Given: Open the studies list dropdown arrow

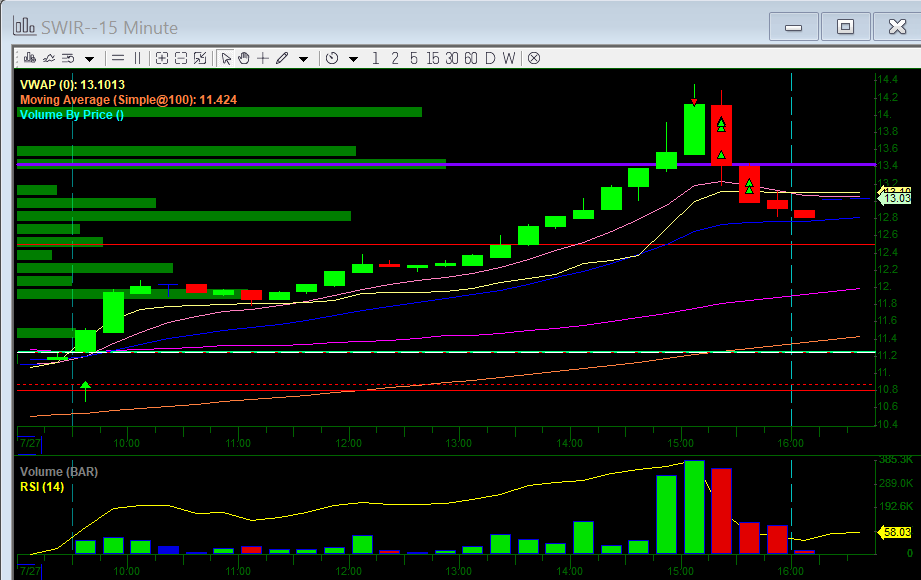Looking at the screenshot, I should point(89,59).
